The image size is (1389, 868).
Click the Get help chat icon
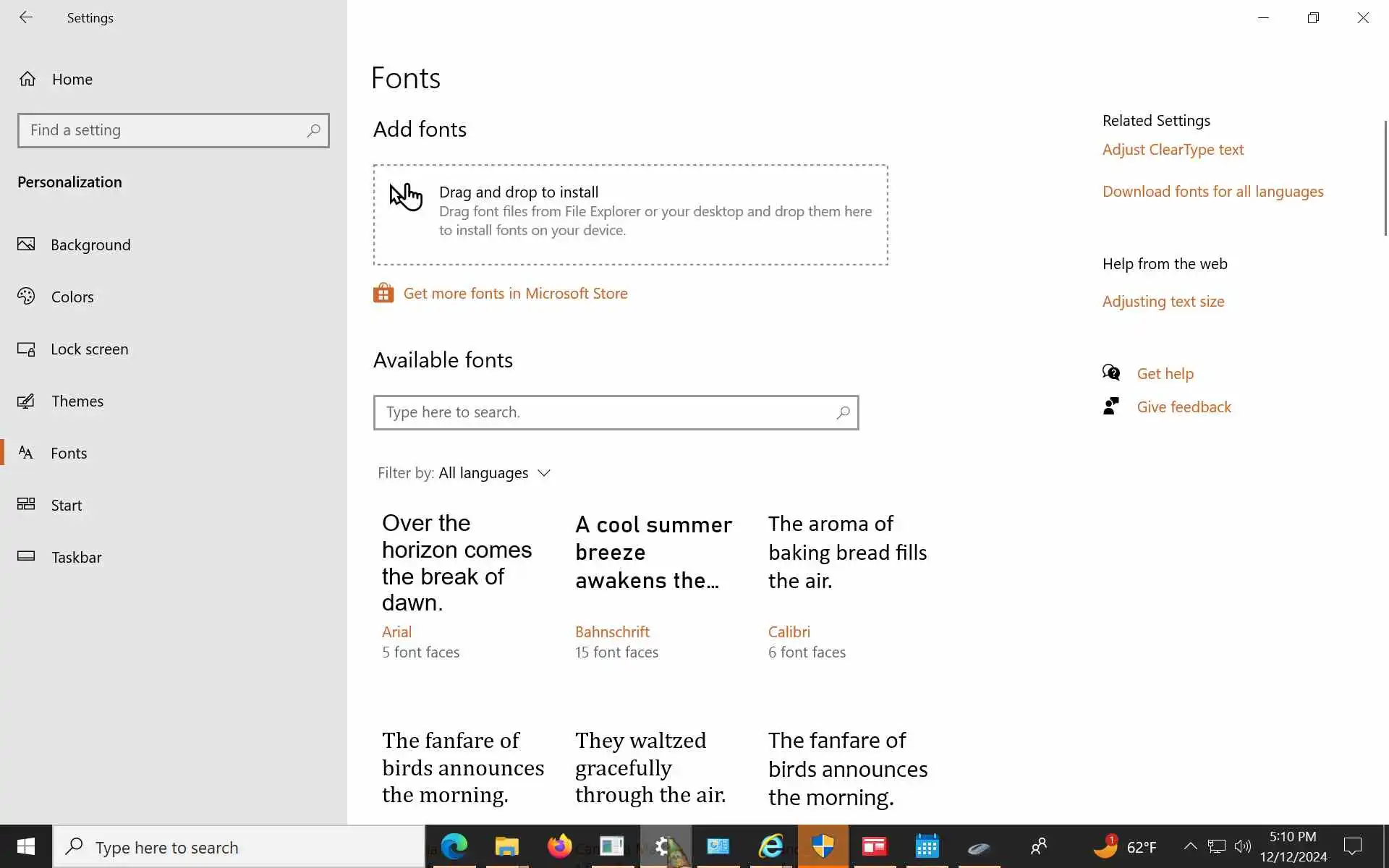[x=1111, y=373]
